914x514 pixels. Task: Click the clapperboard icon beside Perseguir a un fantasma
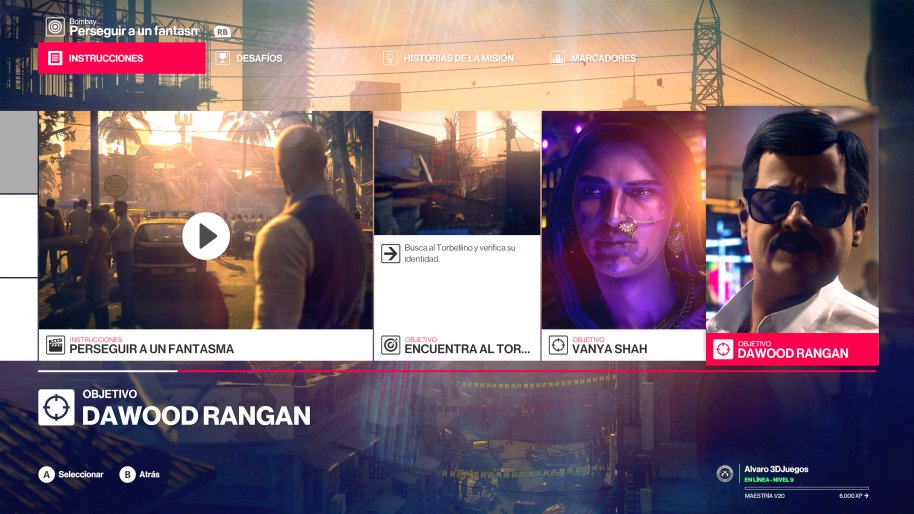click(55, 345)
